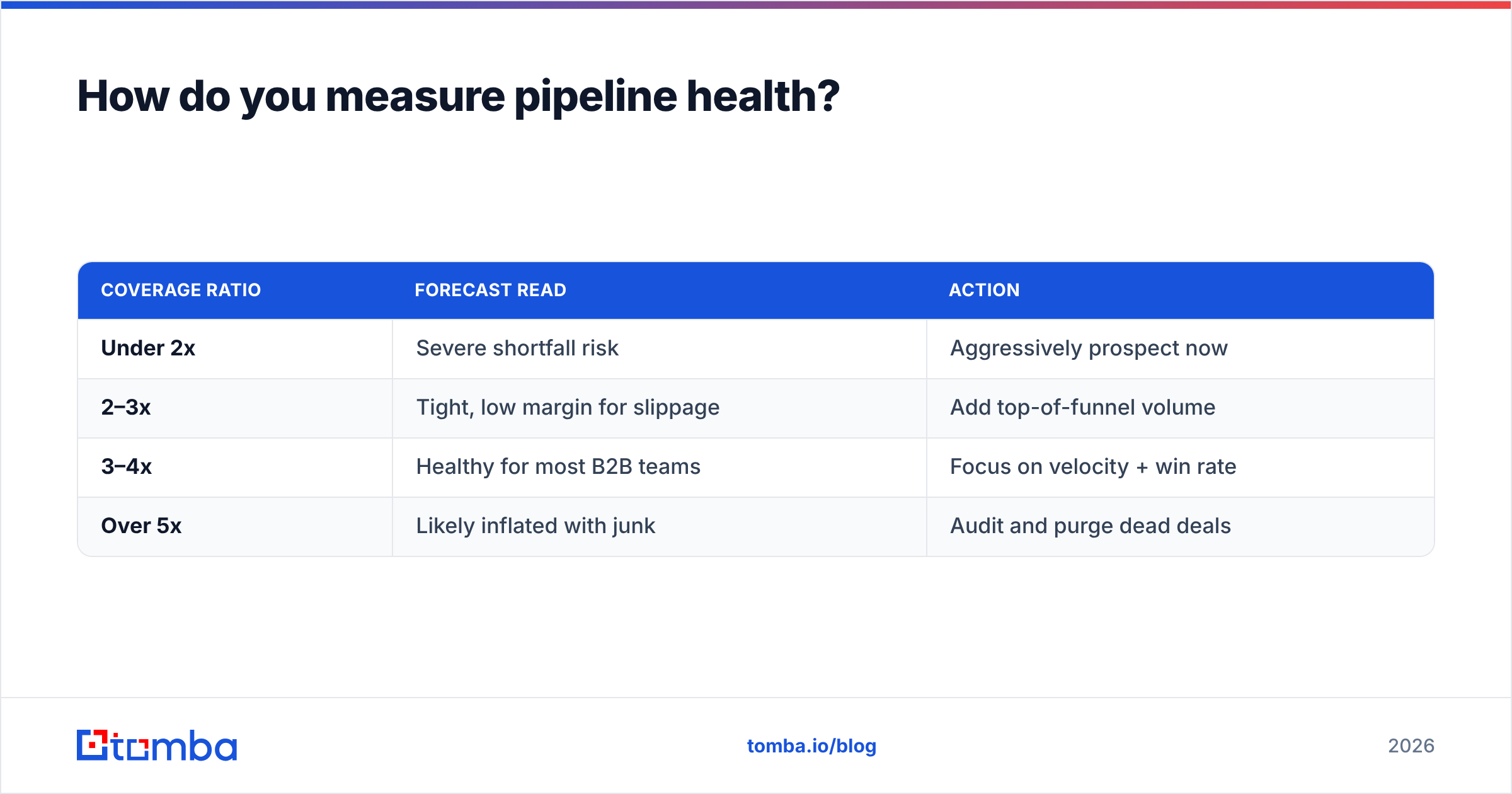Click 'Add top-of-funnel volume' cell
1512x794 pixels.
click(x=1181, y=408)
